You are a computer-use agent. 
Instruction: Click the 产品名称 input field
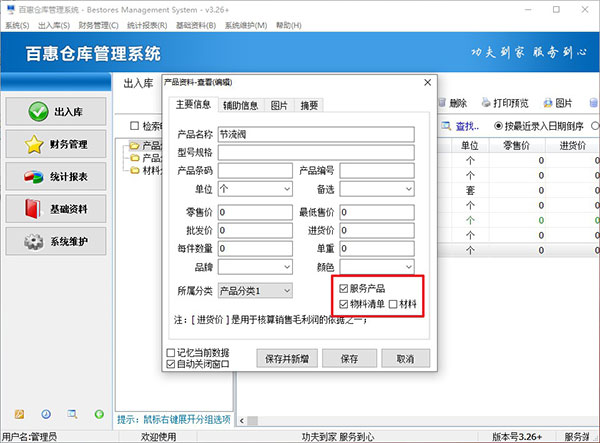(x=316, y=135)
